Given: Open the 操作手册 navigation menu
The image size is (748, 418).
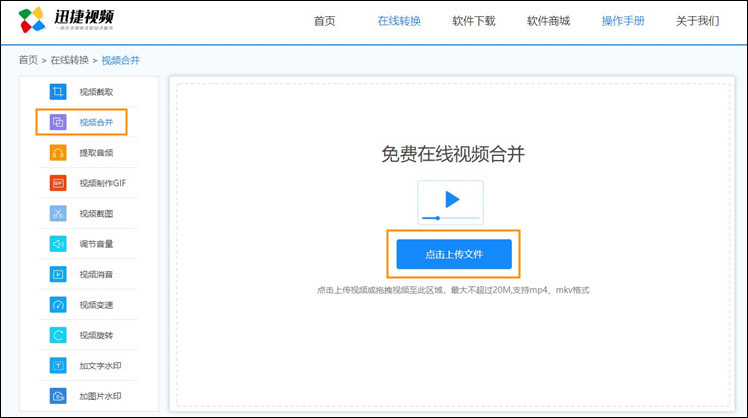Looking at the screenshot, I should tap(623, 21).
